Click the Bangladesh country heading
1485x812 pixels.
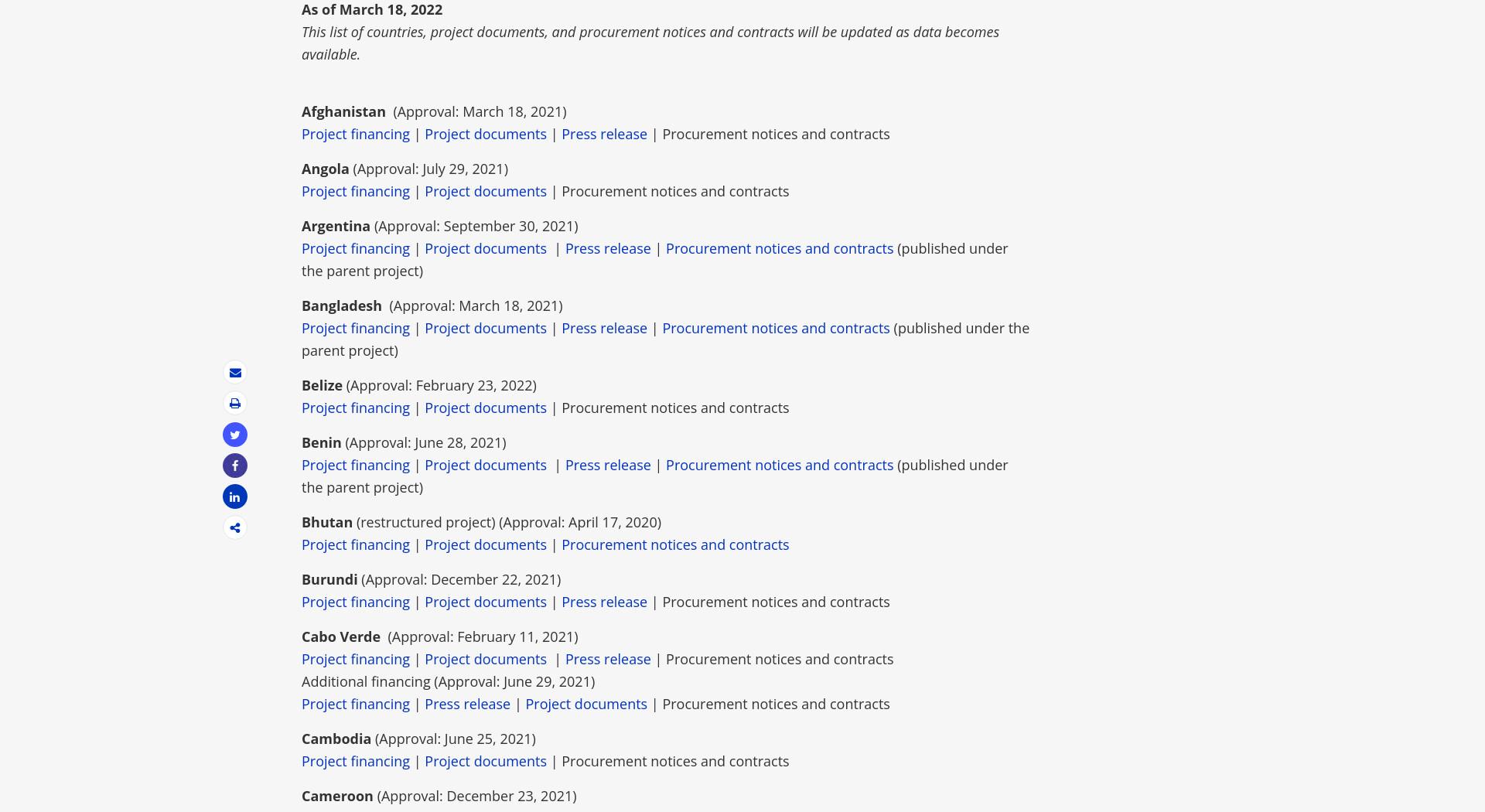(342, 305)
